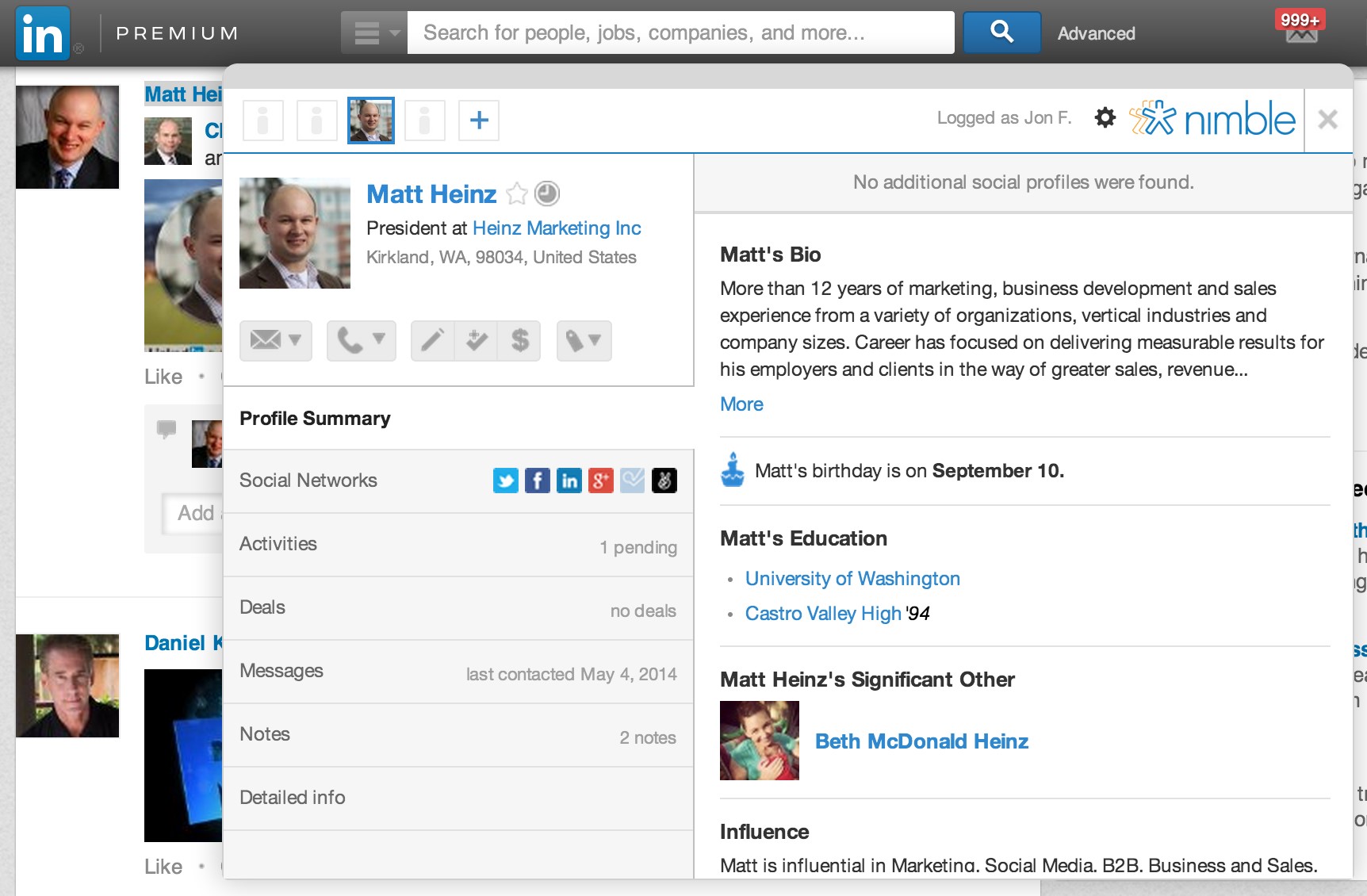This screenshot has width=1367, height=896.
Task: Click '1 pending' activities text
Action: [638, 547]
